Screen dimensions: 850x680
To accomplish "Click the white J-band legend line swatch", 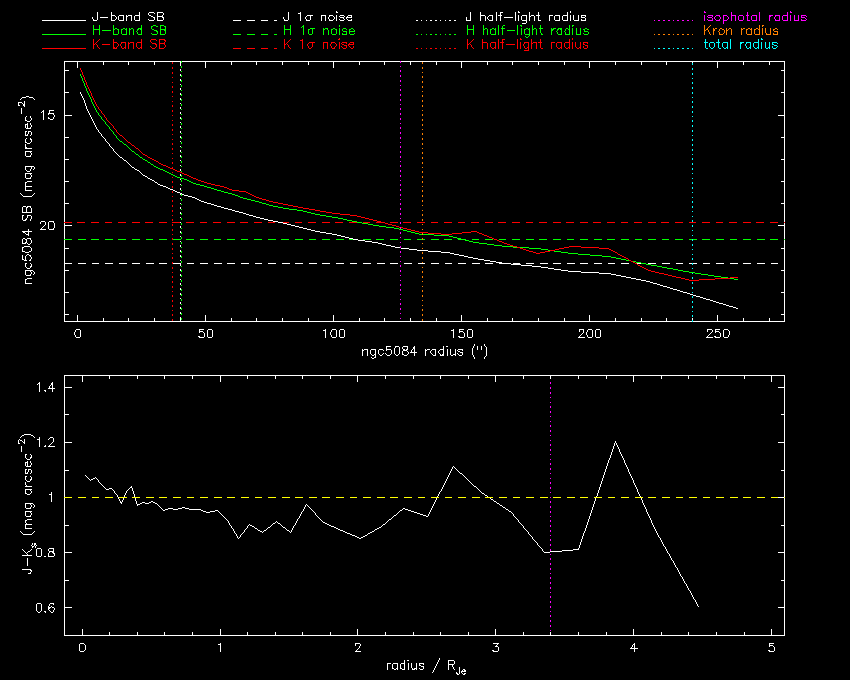I will [x=60, y=18].
